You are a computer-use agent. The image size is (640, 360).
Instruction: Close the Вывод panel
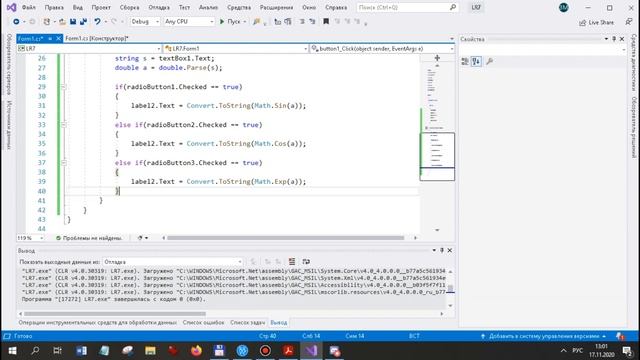click(x=450, y=250)
